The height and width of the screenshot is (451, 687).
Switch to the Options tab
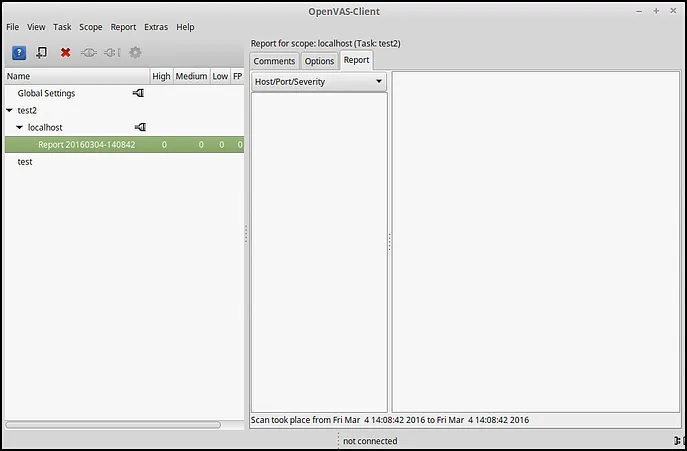(319, 61)
